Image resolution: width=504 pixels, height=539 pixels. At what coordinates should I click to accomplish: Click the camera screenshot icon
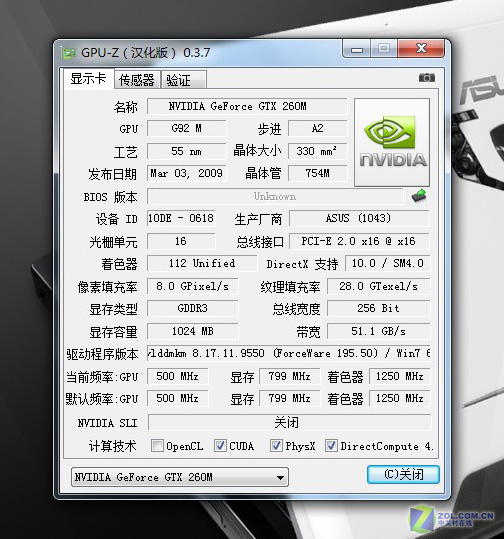pyautogui.click(x=427, y=78)
